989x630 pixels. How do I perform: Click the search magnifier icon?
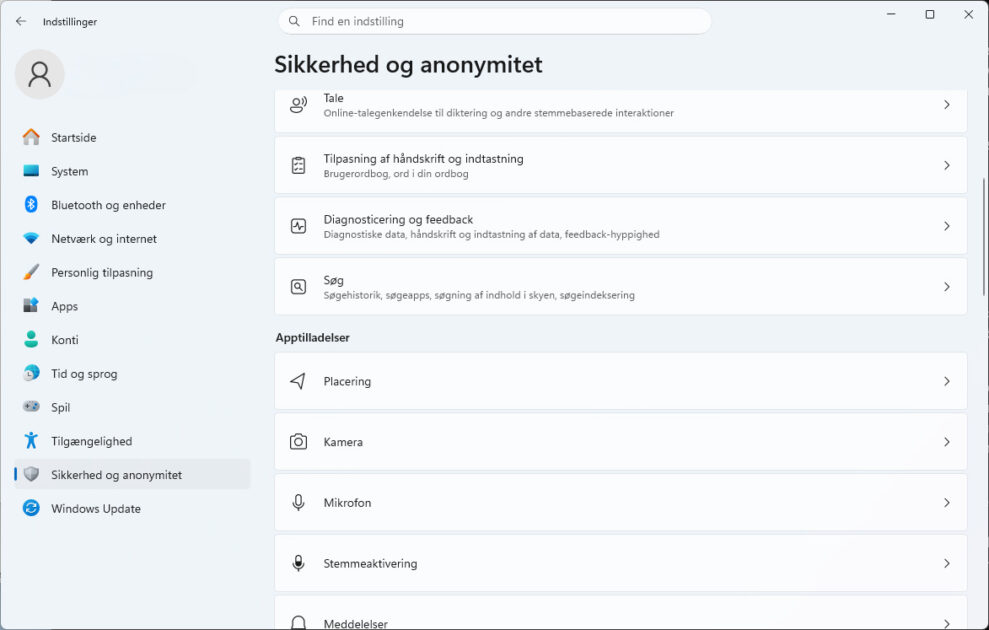[x=294, y=21]
